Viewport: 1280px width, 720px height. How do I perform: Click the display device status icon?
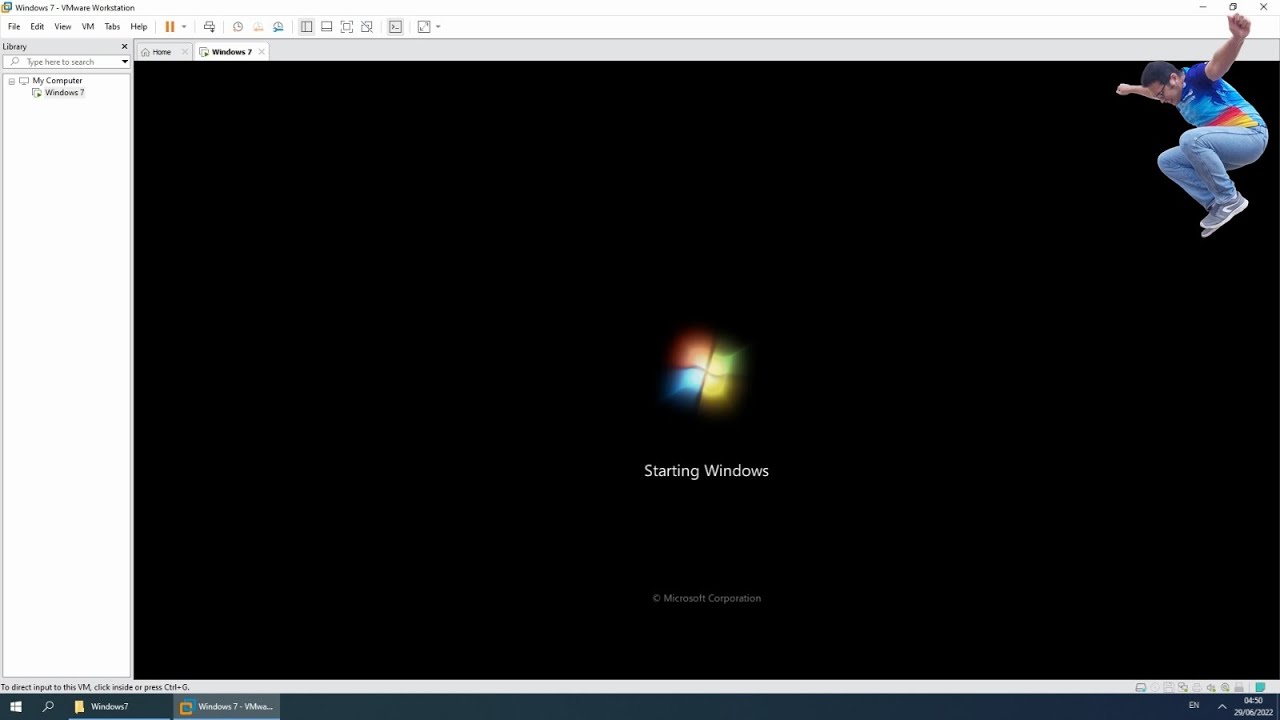point(1239,687)
